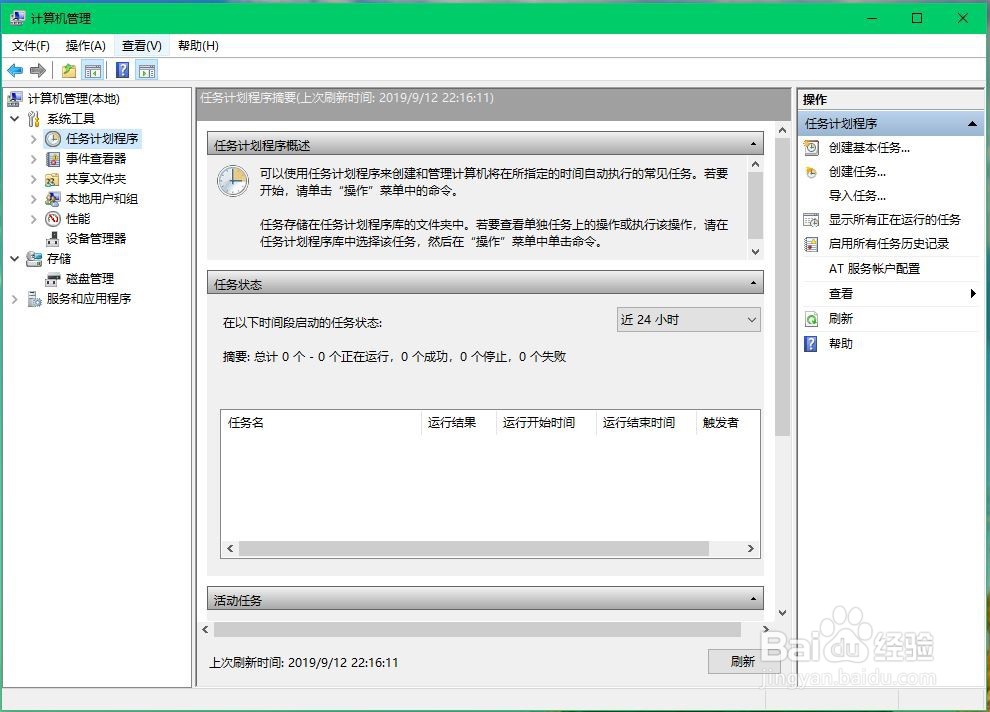Screen dimensions: 990x712
Task: Click the 本地用户和组 icon
Action: click(x=53, y=199)
